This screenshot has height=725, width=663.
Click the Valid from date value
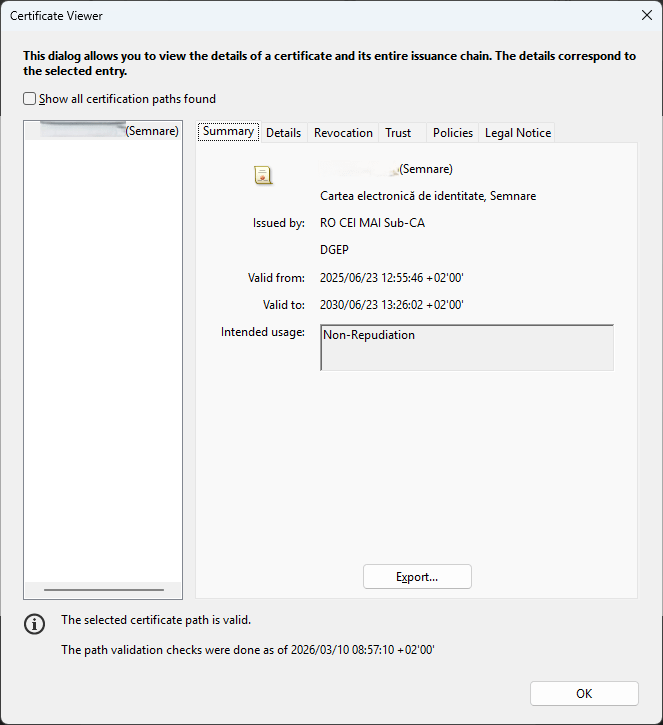(x=392, y=278)
